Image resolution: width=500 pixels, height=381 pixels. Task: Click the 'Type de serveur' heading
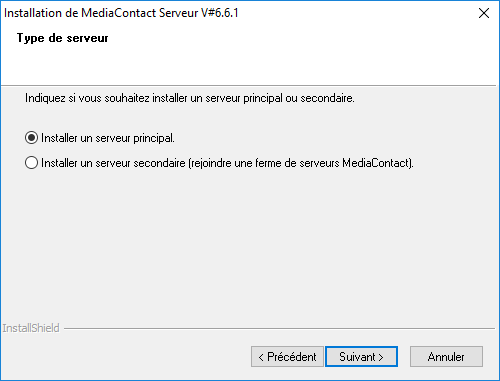[x=63, y=38]
